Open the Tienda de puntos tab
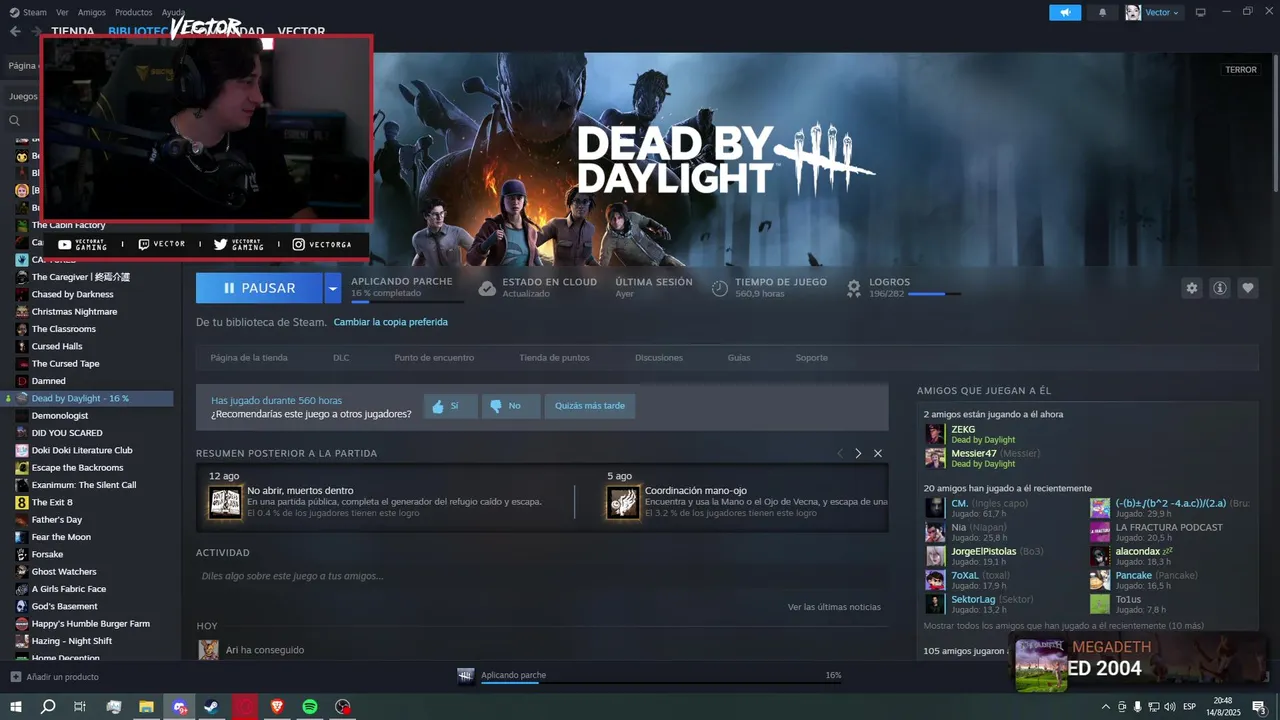Viewport: 1280px width, 720px height. click(554, 358)
